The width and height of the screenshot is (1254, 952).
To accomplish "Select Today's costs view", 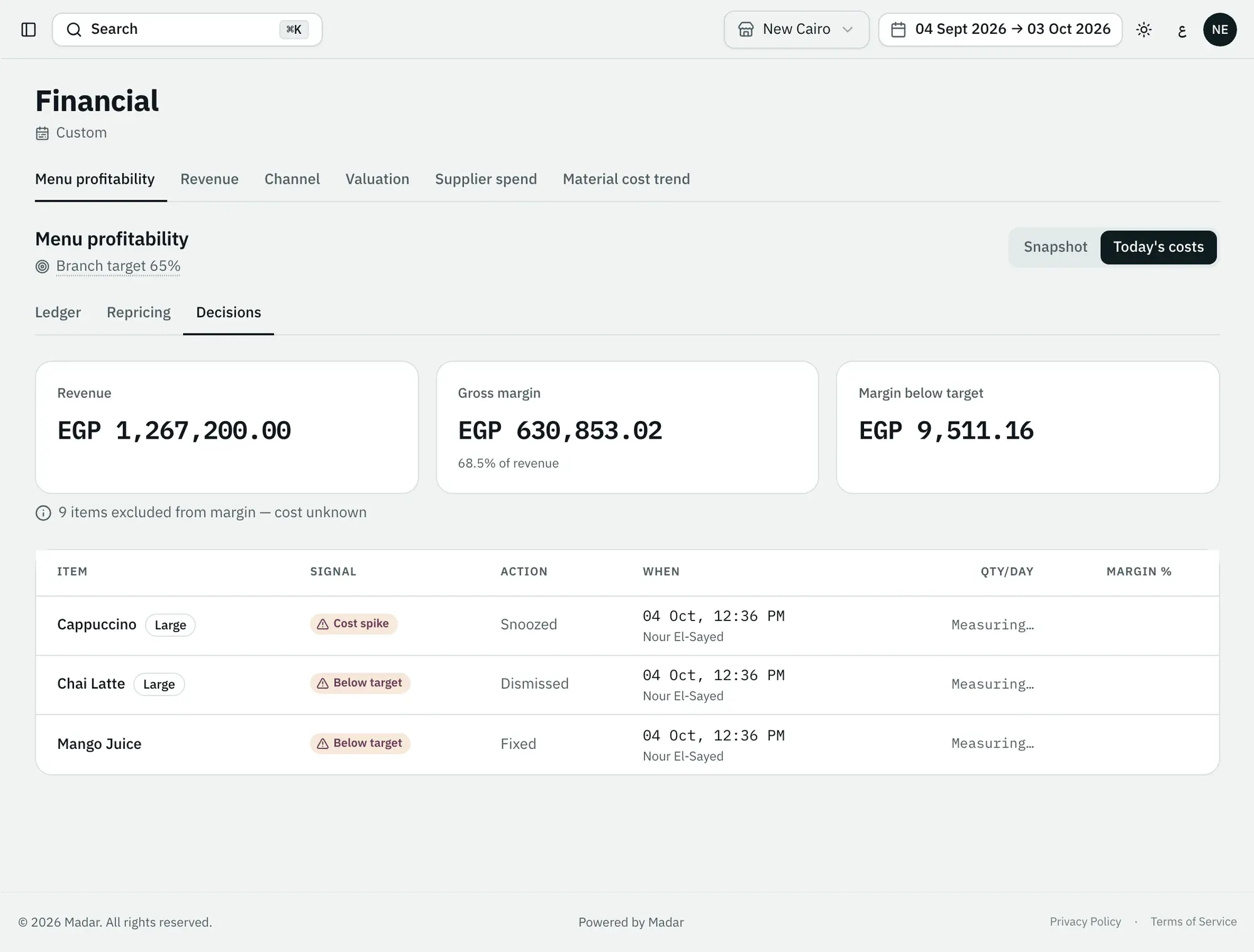I will pyautogui.click(x=1158, y=247).
